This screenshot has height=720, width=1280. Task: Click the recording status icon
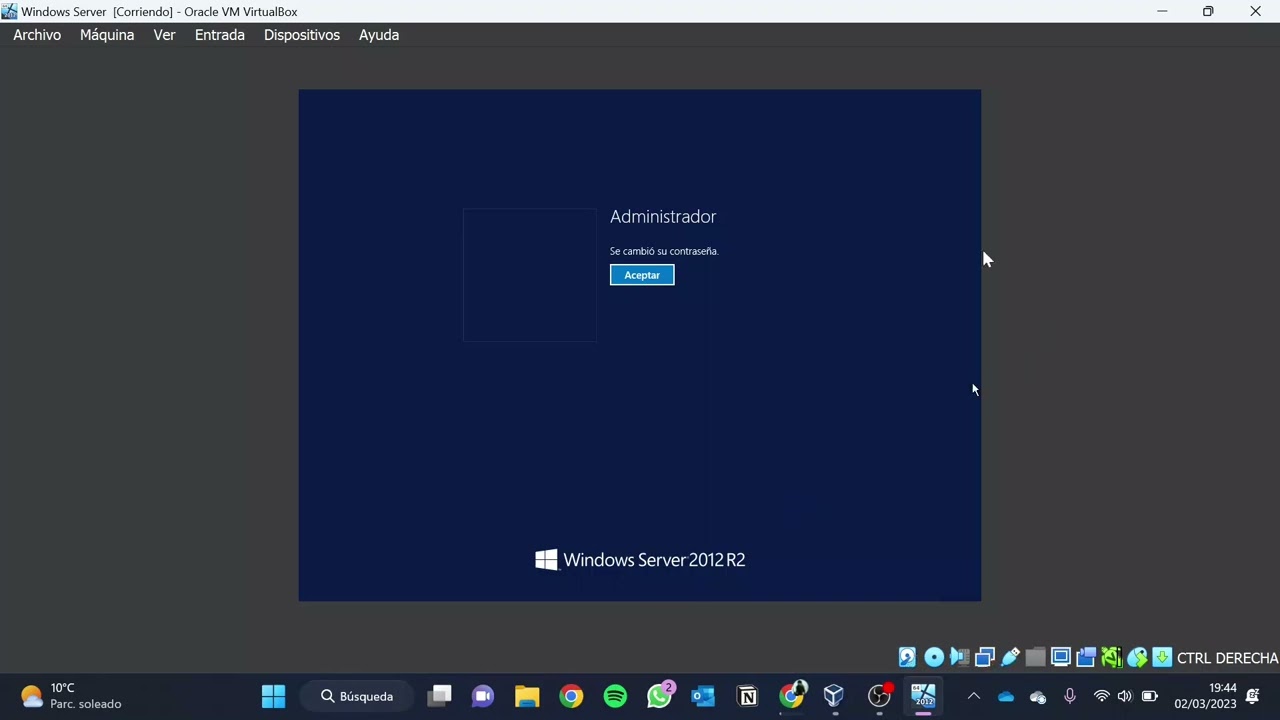pos(1086,657)
